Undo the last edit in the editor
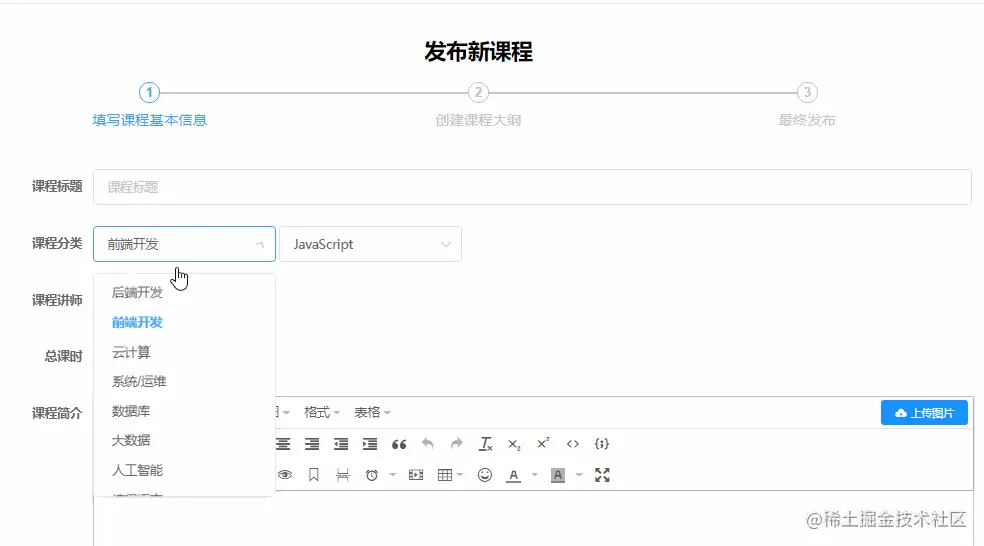984x546 pixels. coord(428,444)
